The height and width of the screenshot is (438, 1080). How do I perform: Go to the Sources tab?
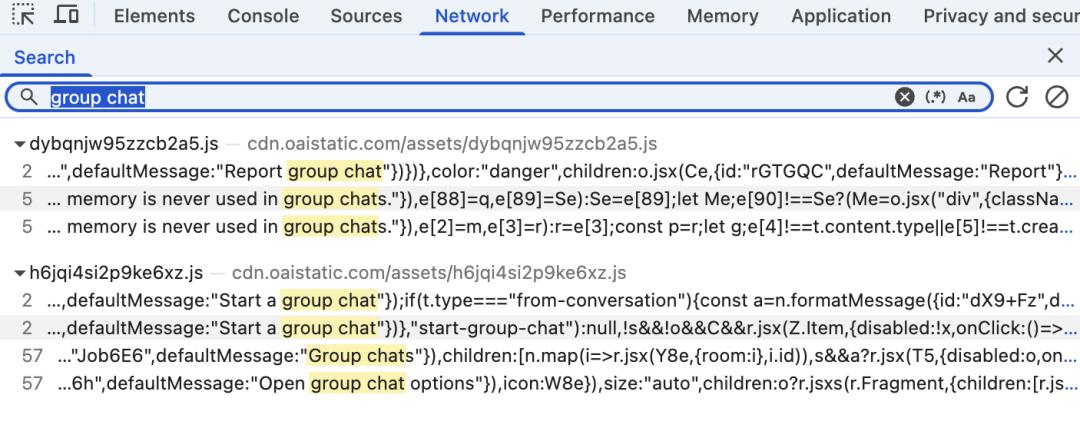click(x=366, y=16)
